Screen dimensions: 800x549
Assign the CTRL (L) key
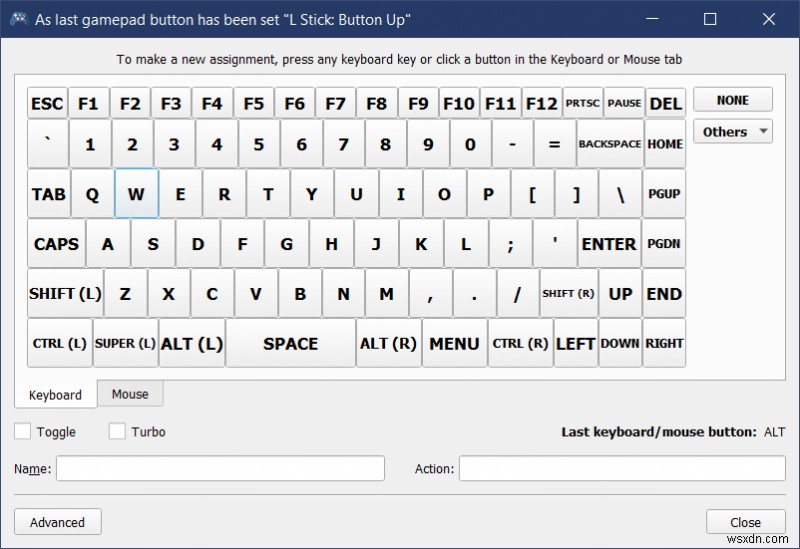point(60,343)
